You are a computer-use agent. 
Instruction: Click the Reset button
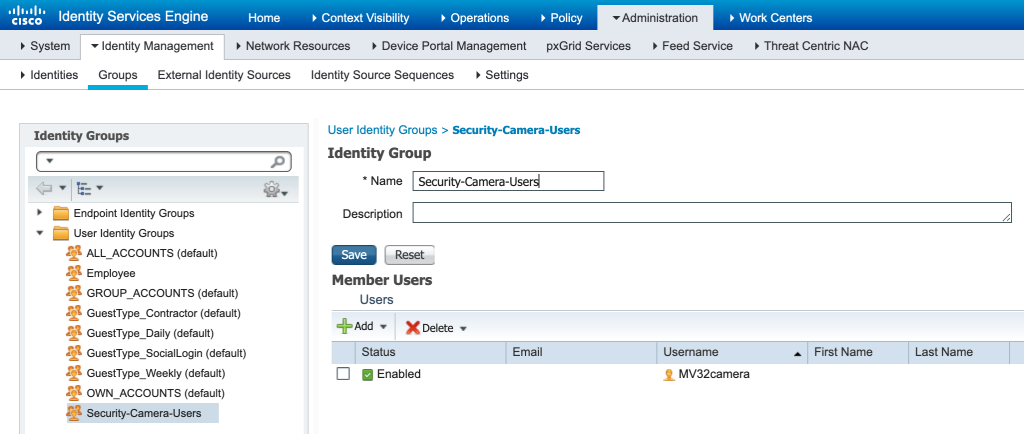pyautogui.click(x=409, y=255)
